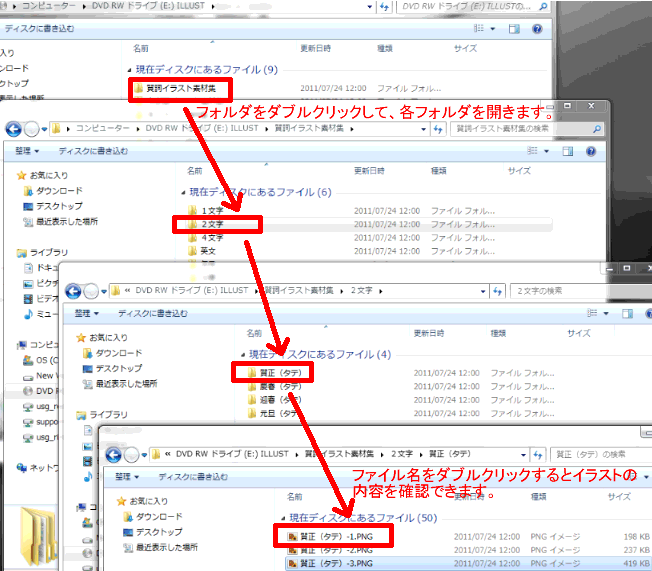Click the back arrow in the 賀詞イラスト素材集 window
This screenshot has width=652, height=571.
pos(13,129)
